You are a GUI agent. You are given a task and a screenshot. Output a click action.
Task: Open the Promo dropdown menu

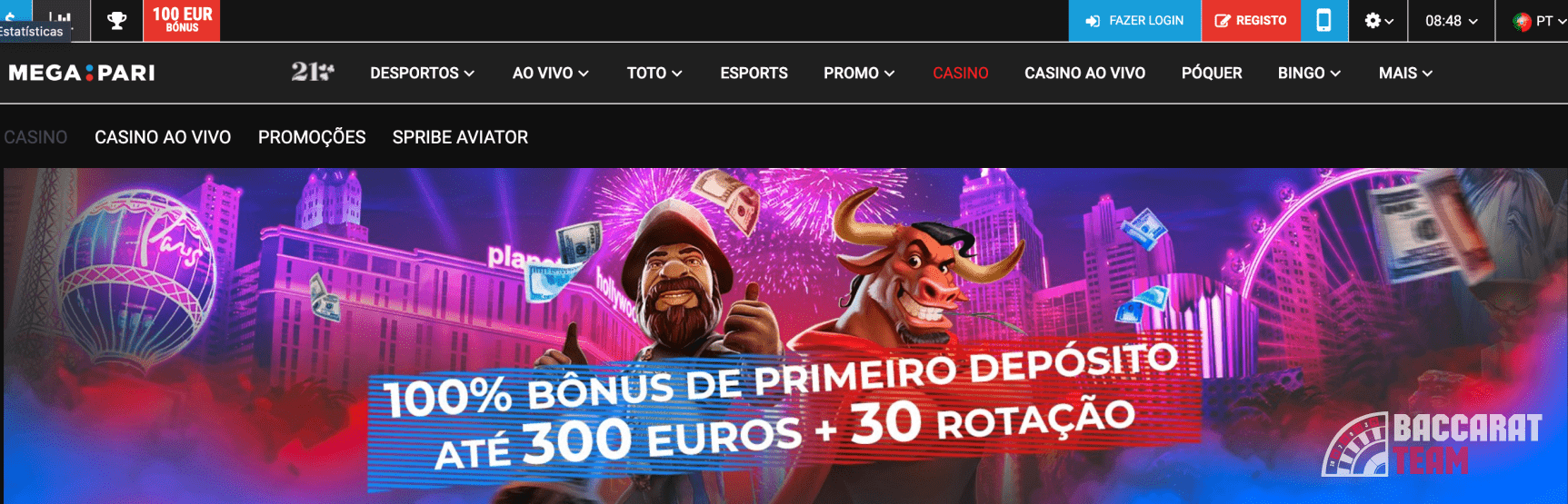[x=859, y=73]
